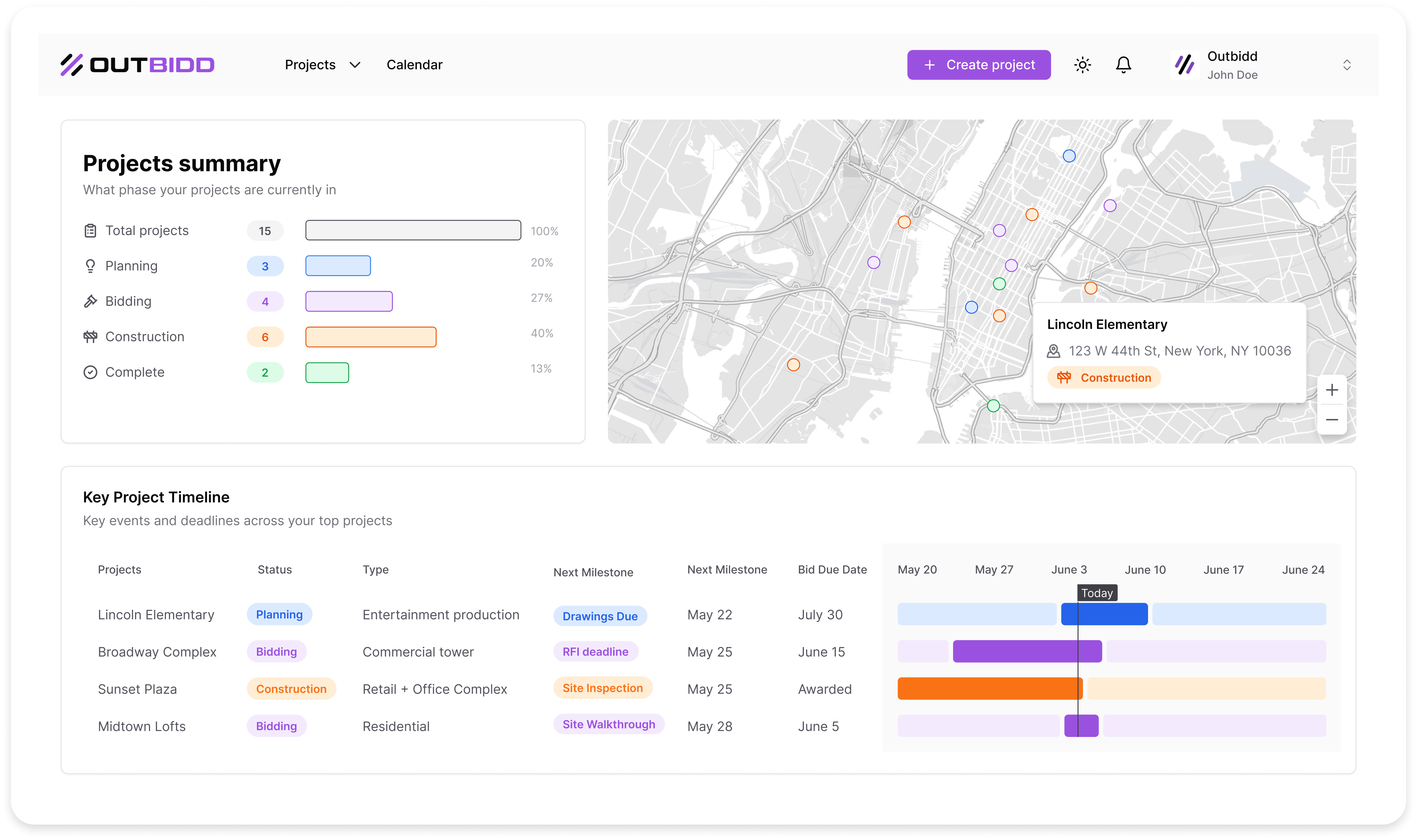Click the Total projects clipboard icon
The image size is (1417, 840).
(90, 230)
